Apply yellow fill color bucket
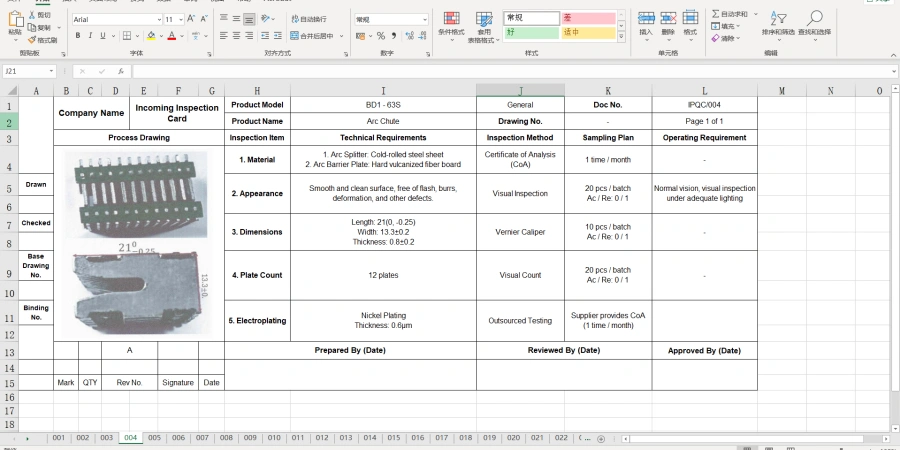900x450 pixels. pos(151,36)
